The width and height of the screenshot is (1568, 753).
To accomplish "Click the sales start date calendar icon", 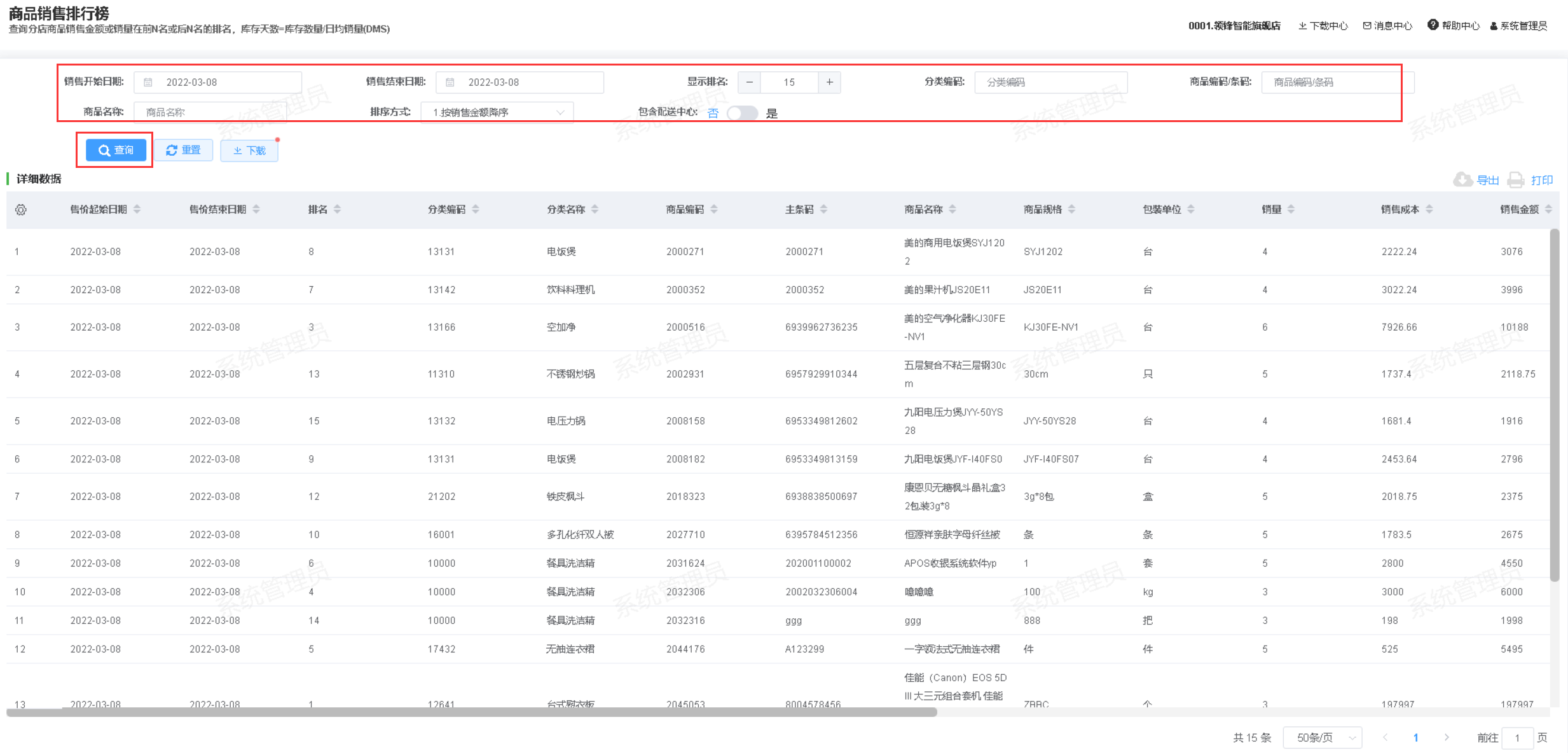I will coord(148,82).
